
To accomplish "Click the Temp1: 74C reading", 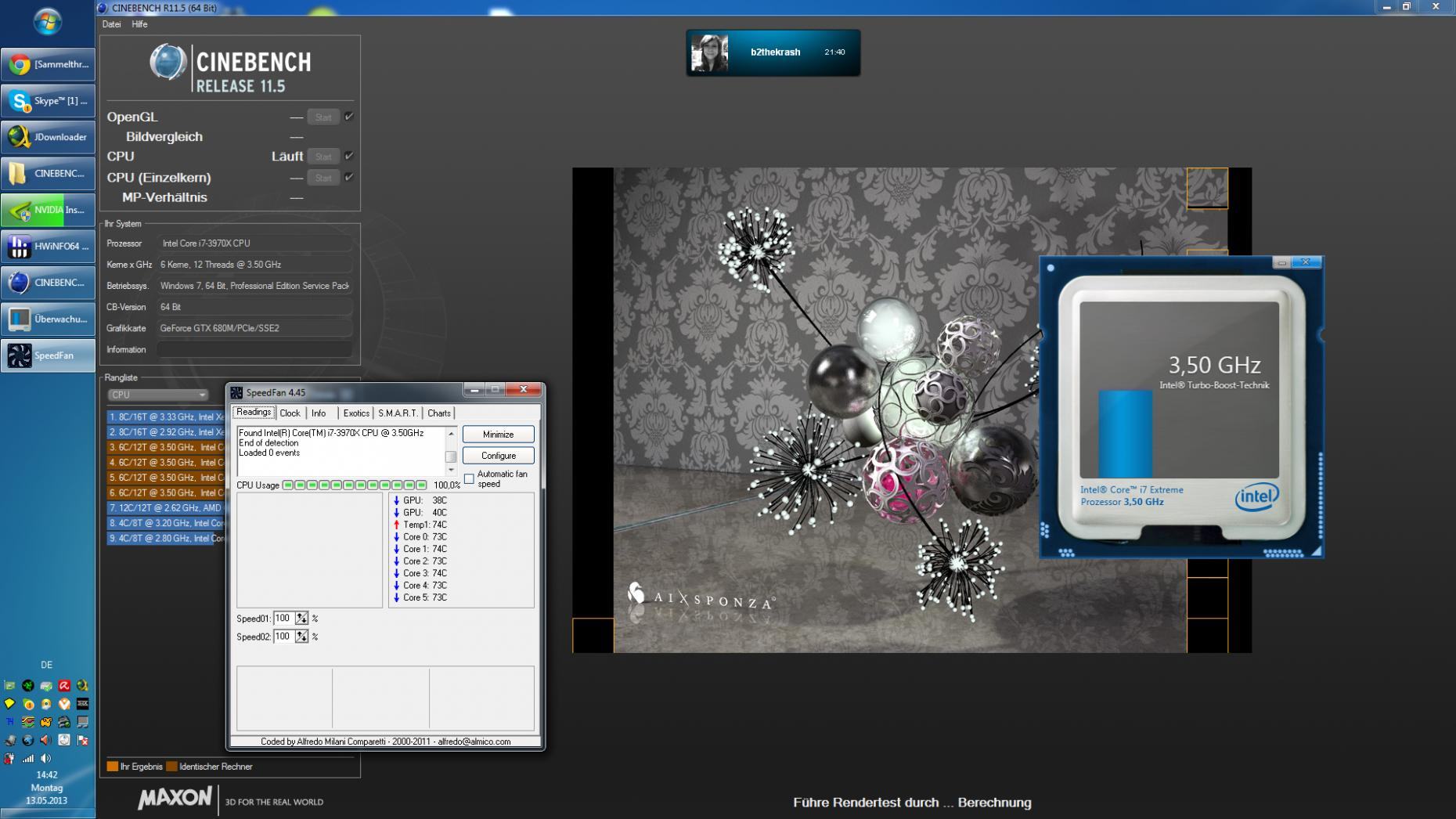I will (x=420, y=525).
